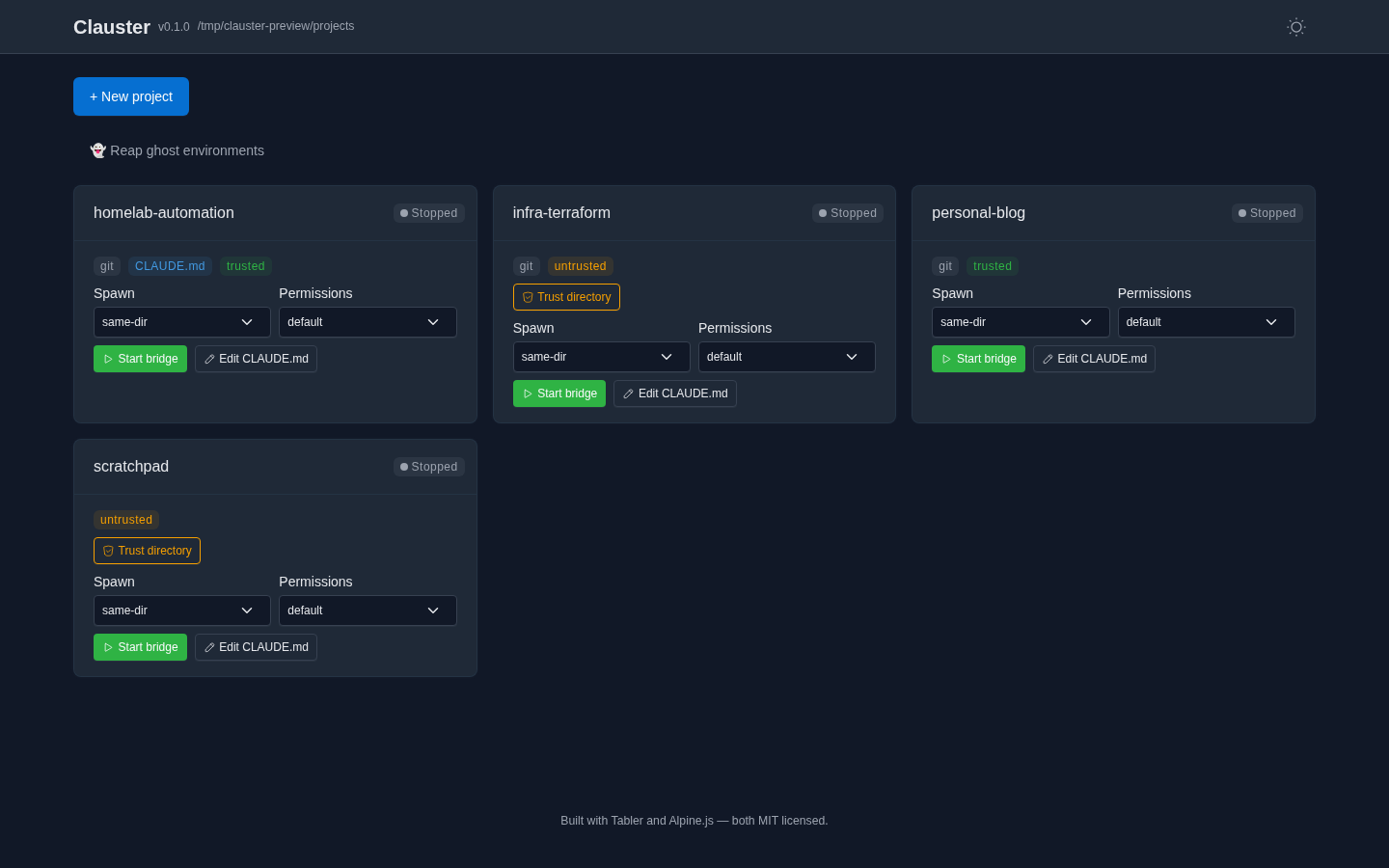The height and width of the screenshot is (868, 1389).
Task: Click shield icon on scratchpad Trust directory
Action: coord(108,551)
